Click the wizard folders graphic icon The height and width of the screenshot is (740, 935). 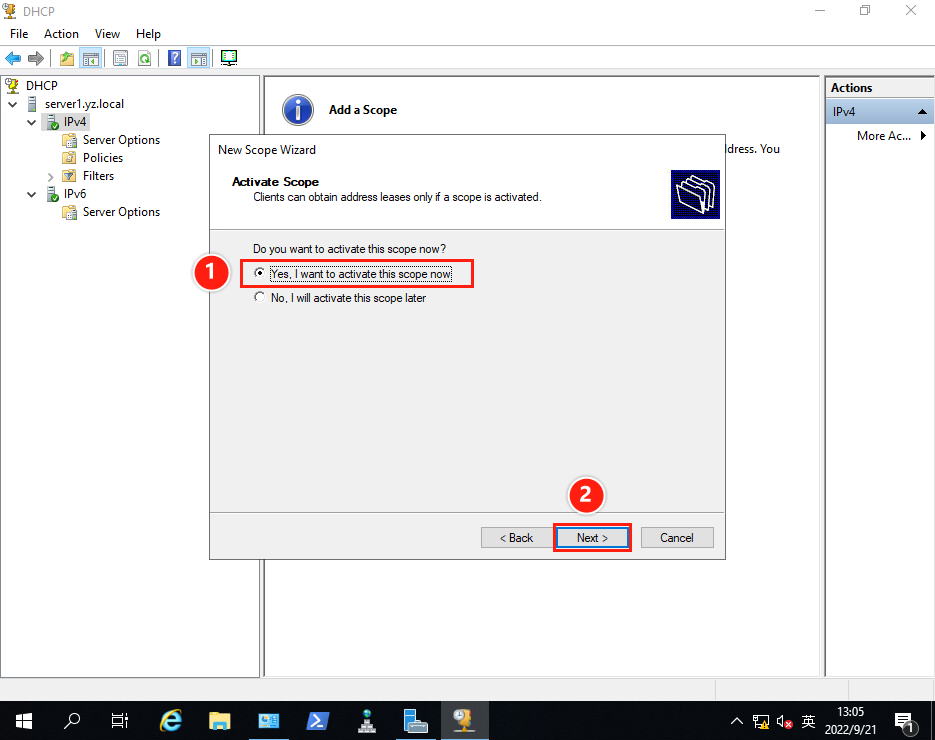tap(695, 194)
